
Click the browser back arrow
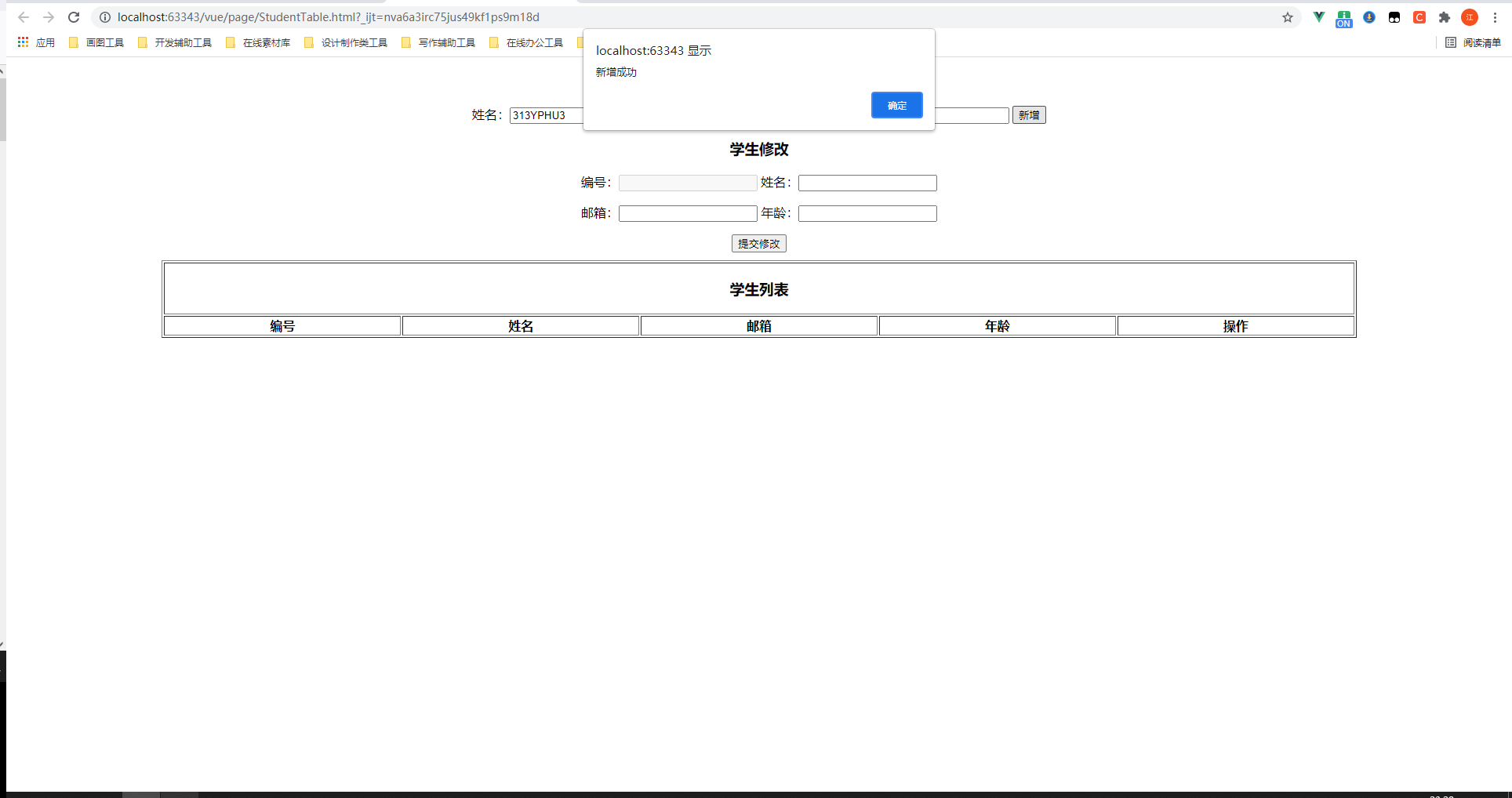coord(24,17)
